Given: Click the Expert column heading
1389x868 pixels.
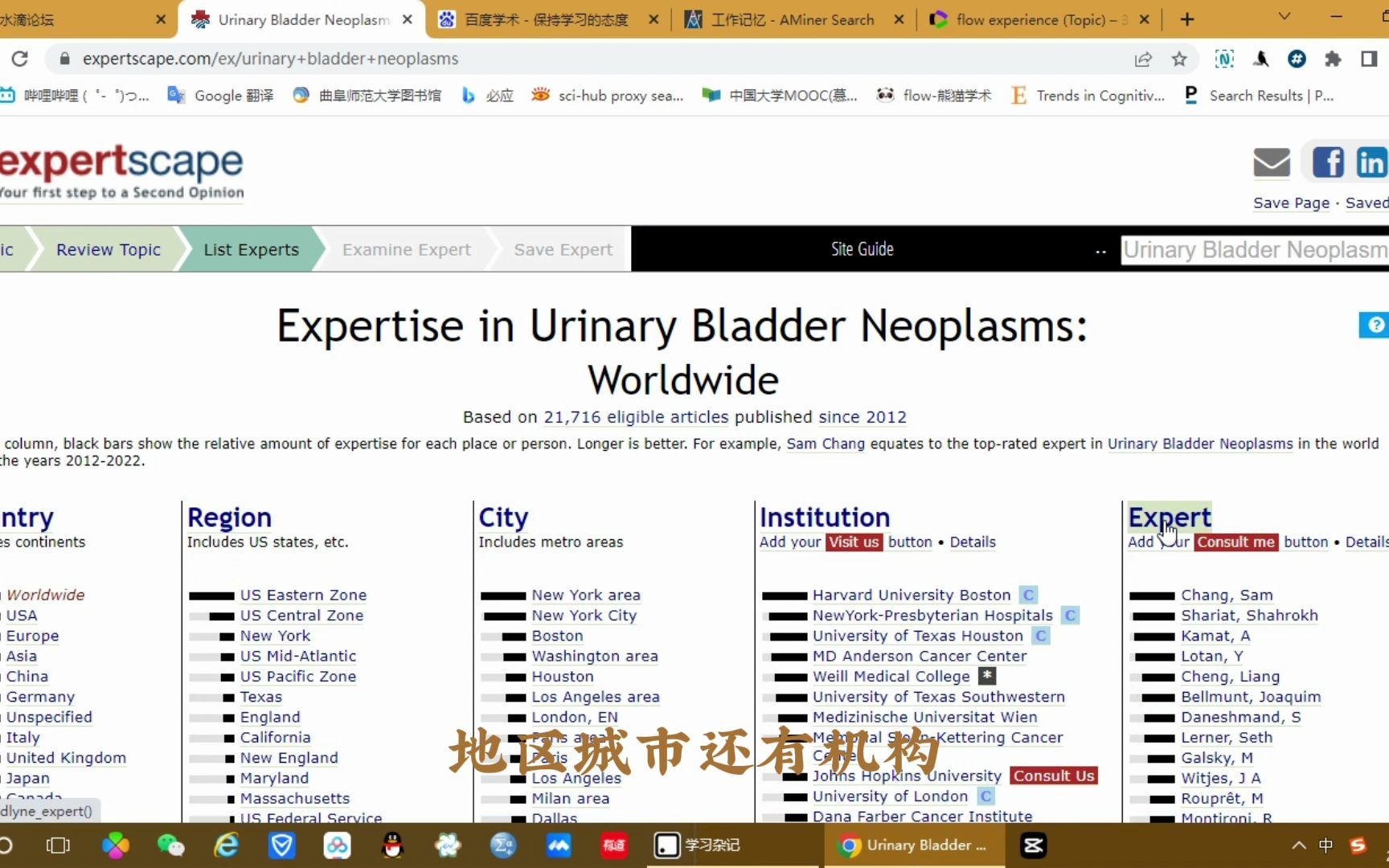Looking at the screenshot, I should coord(1170,517).
